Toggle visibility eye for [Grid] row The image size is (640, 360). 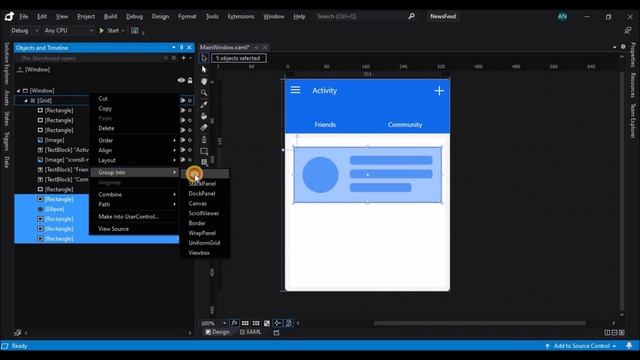tap(182, 100)
